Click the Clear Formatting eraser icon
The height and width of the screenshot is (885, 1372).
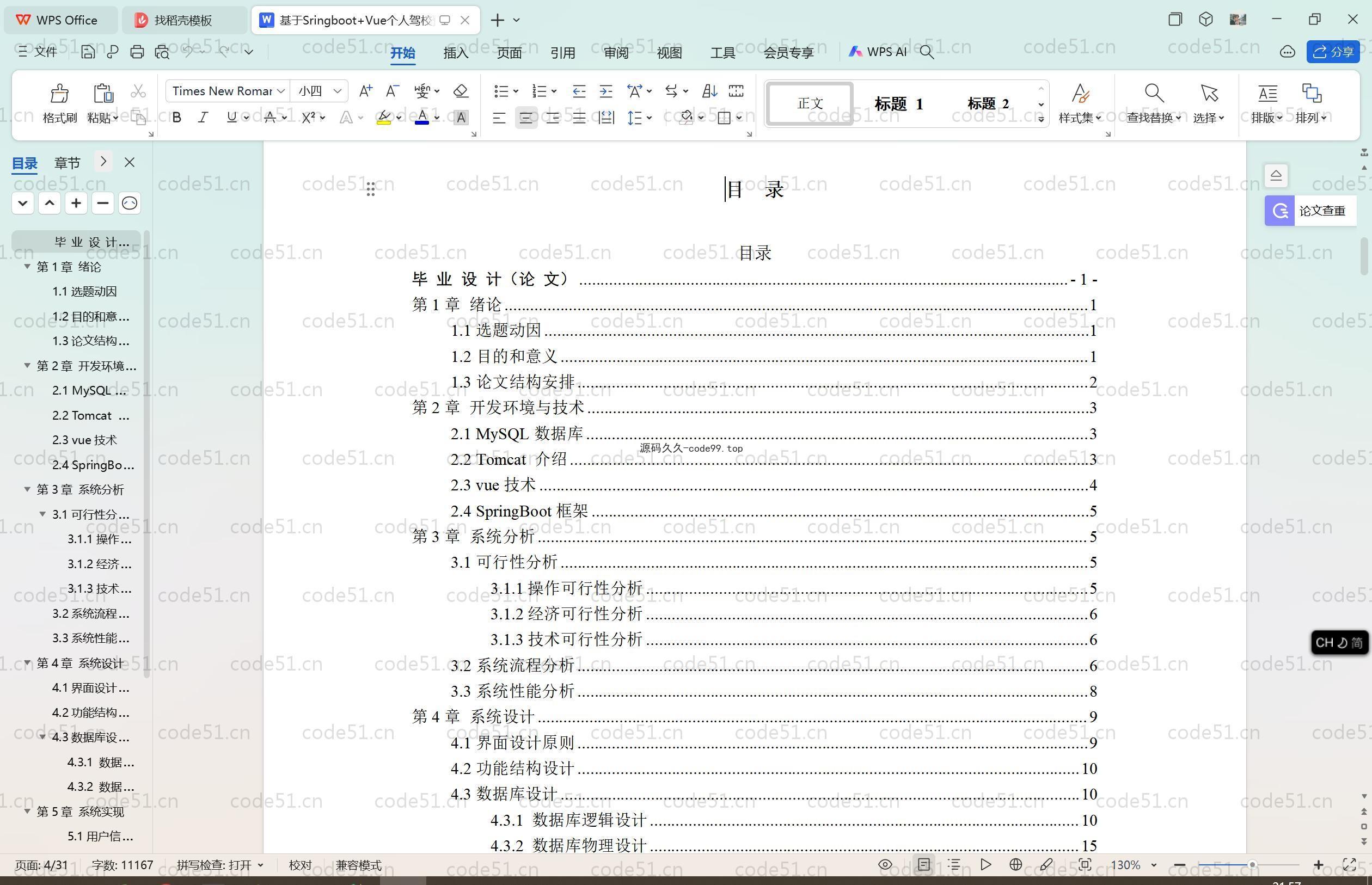(x=461, y=91)
